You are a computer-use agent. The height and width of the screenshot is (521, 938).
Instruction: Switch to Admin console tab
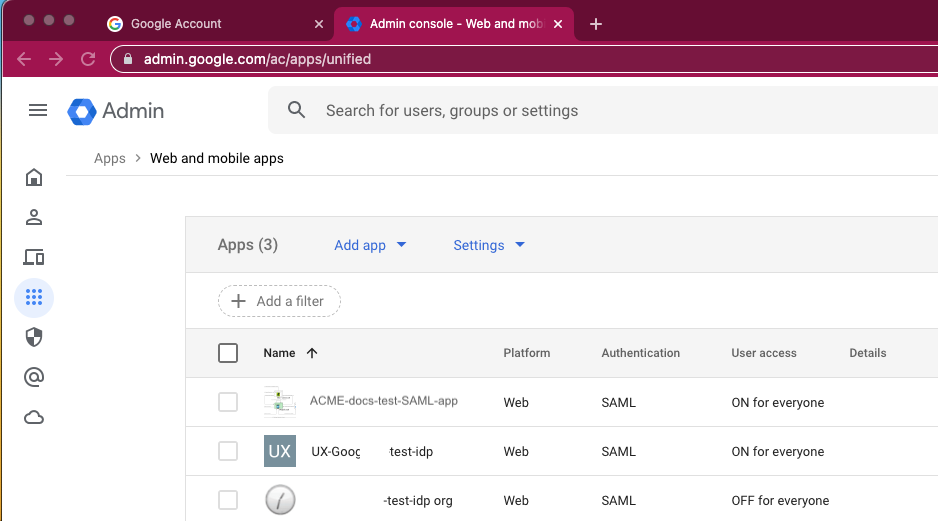(455, 24)
